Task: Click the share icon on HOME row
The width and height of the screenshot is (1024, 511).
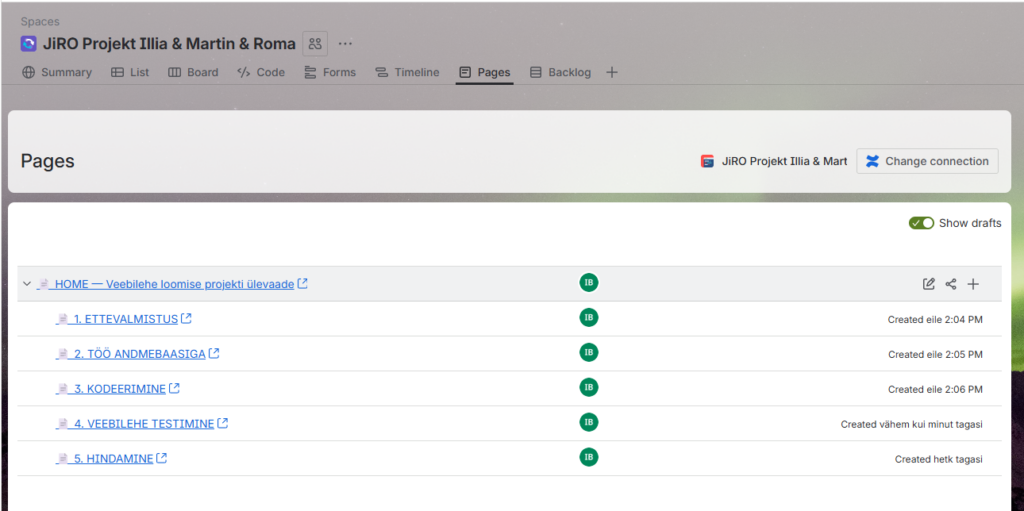Action: [x=951, y=284]
